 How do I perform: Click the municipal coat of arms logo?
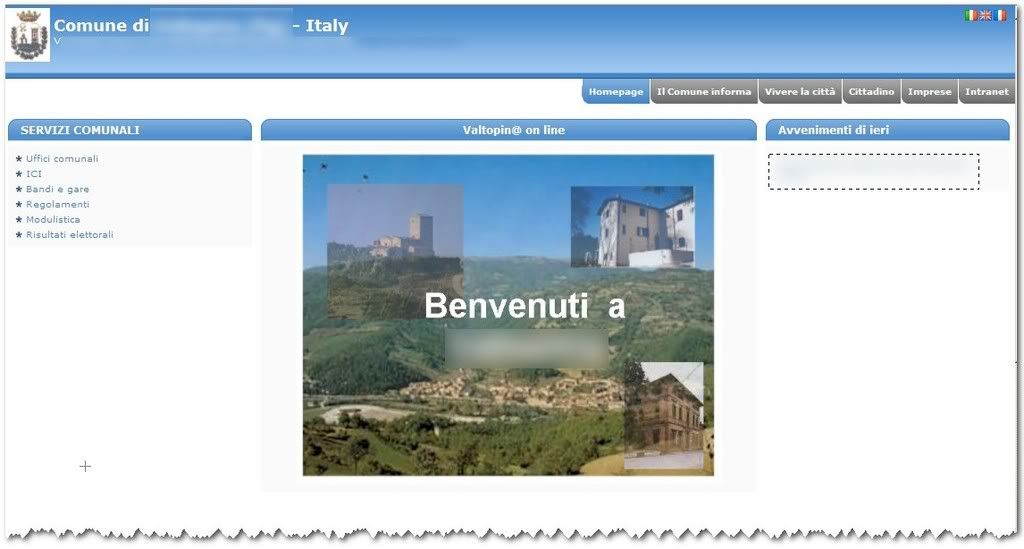28,36
